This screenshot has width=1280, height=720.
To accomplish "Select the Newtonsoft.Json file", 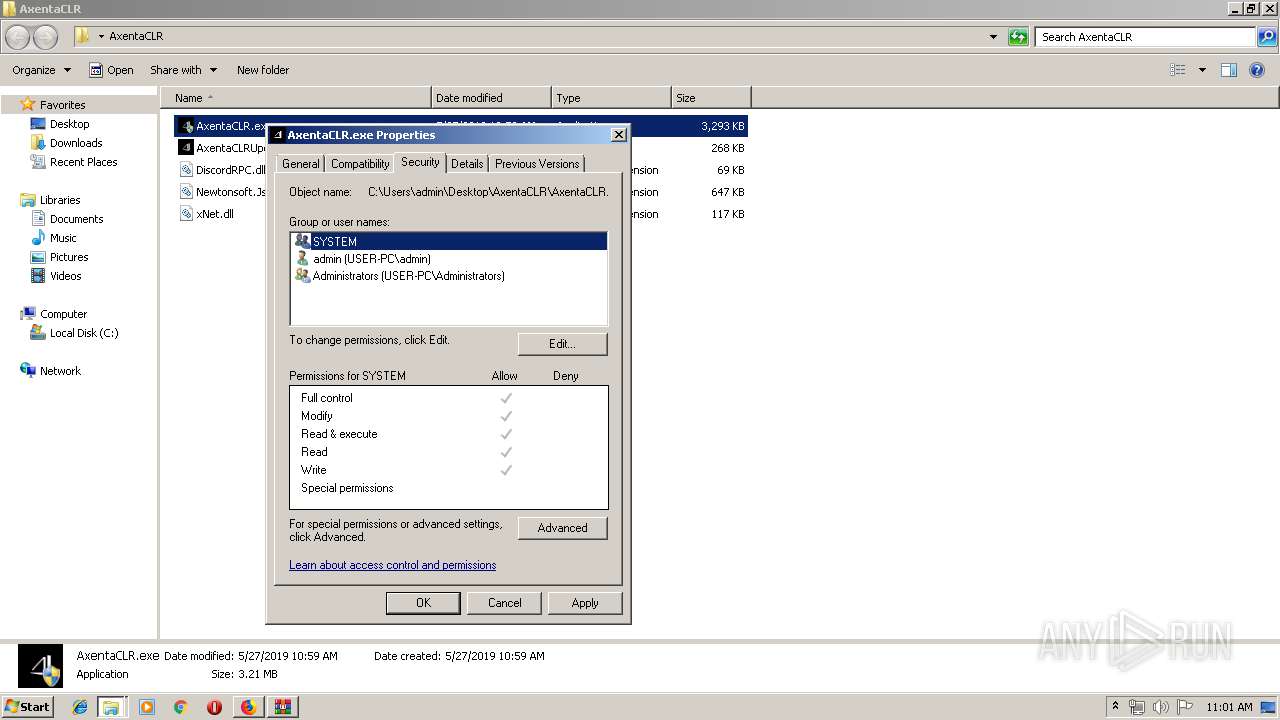I will pos(222,192).
